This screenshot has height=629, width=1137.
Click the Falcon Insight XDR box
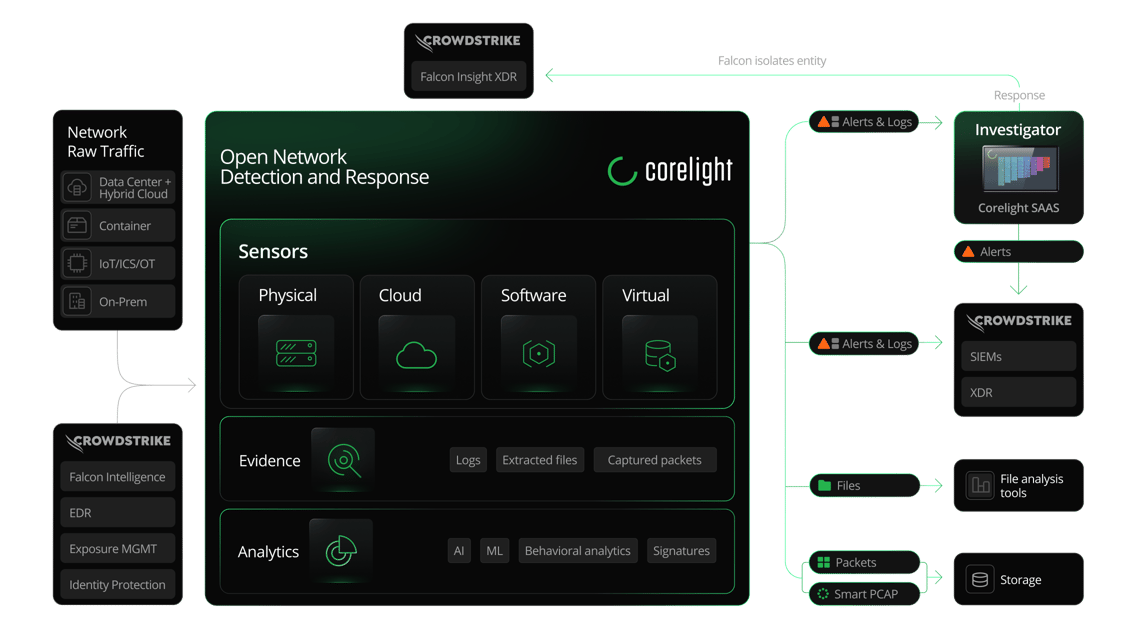[468, 77]
